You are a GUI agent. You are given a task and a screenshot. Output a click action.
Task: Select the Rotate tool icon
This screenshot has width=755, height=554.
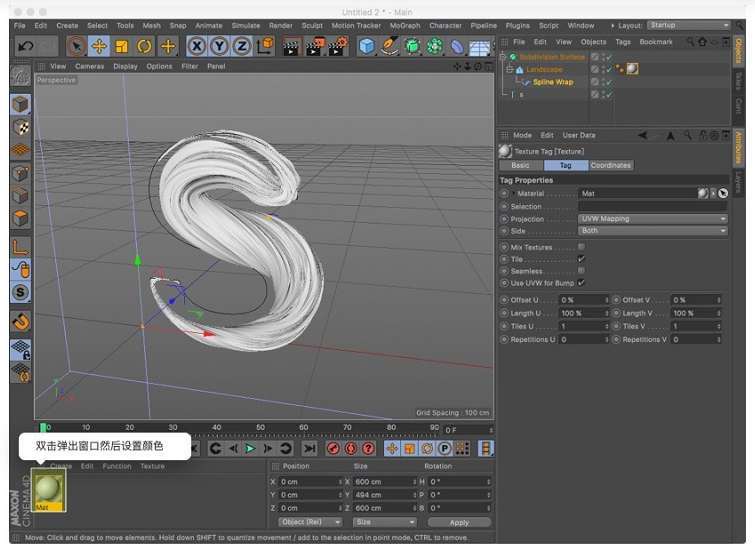[144, 46]
